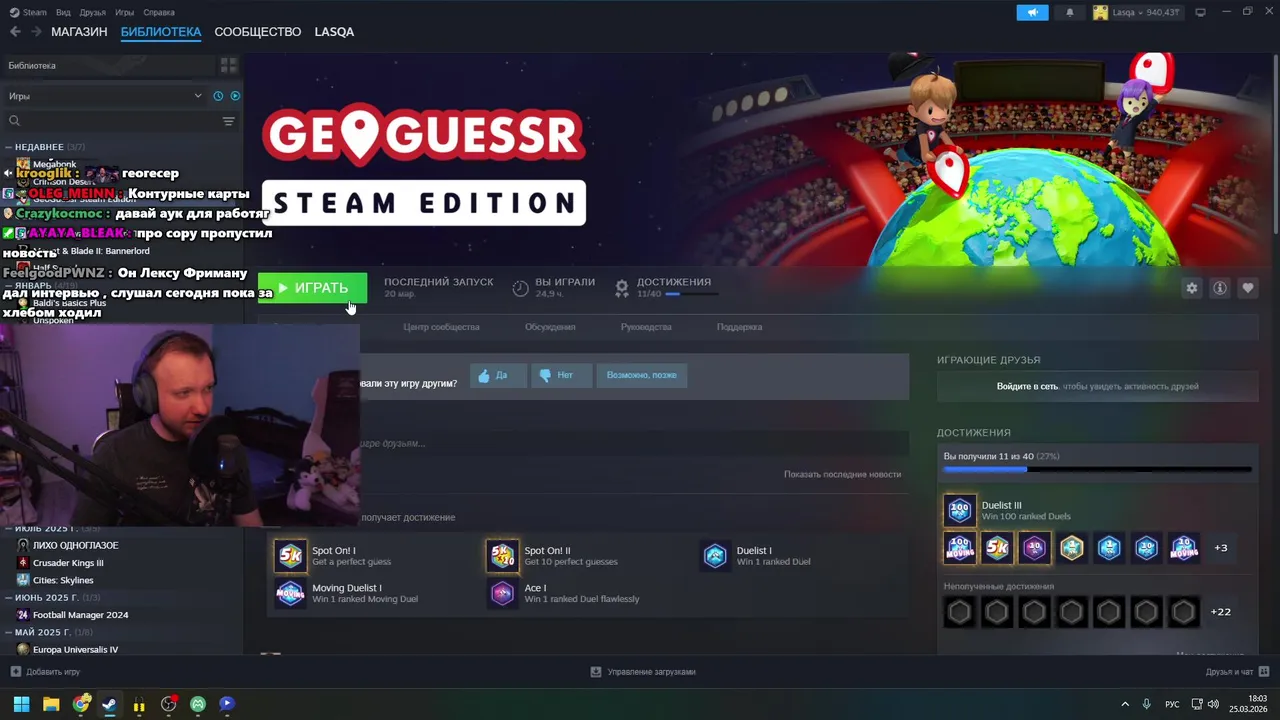This screenshot has height=720, width=1280.
Task: Open the Ace I achievement icon
Action: [502, 593]
